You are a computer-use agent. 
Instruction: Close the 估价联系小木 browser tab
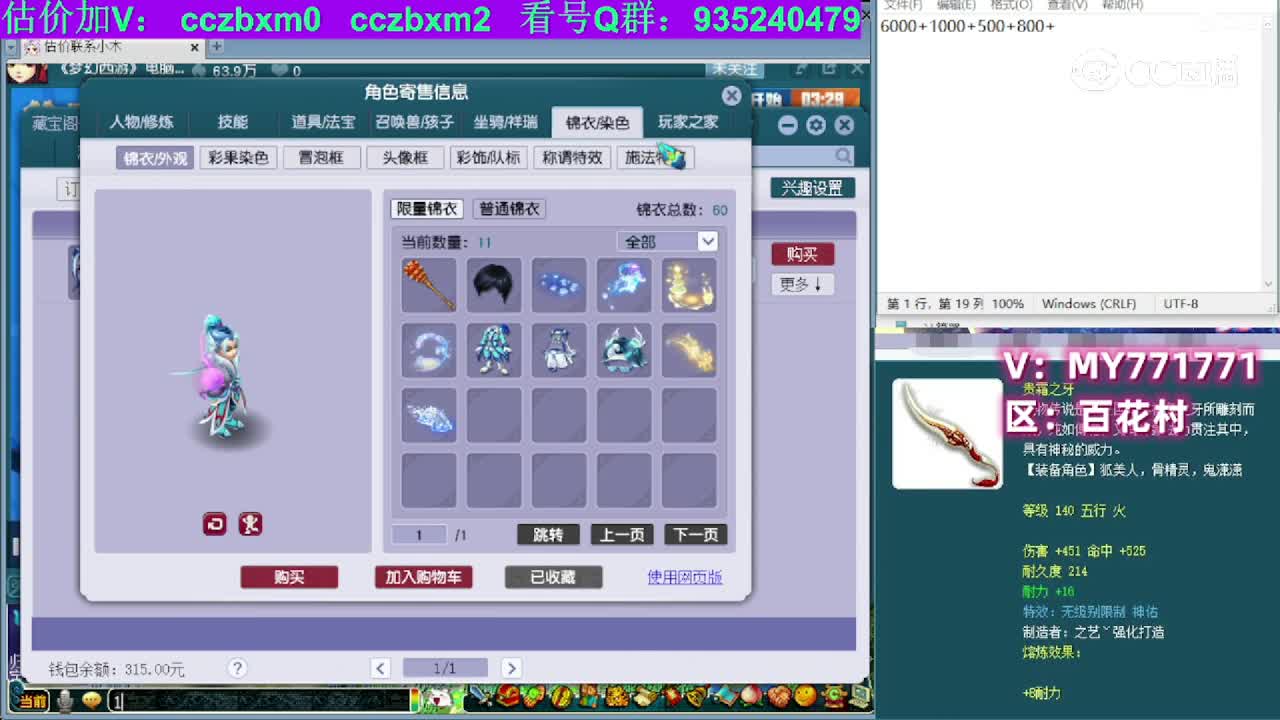(195, 47)
